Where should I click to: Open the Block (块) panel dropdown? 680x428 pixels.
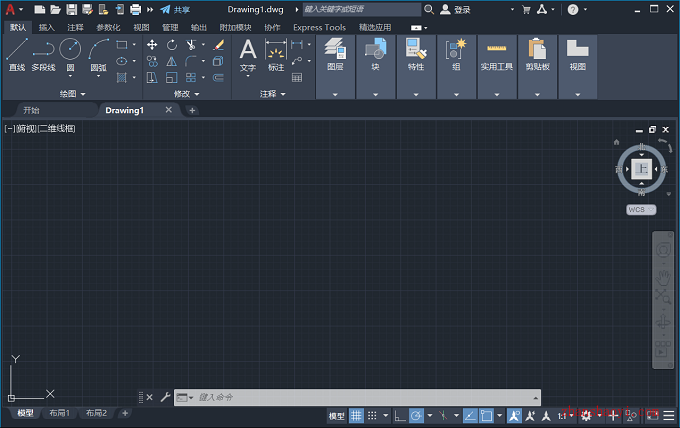pyautogui.click(x=376, y=95)
